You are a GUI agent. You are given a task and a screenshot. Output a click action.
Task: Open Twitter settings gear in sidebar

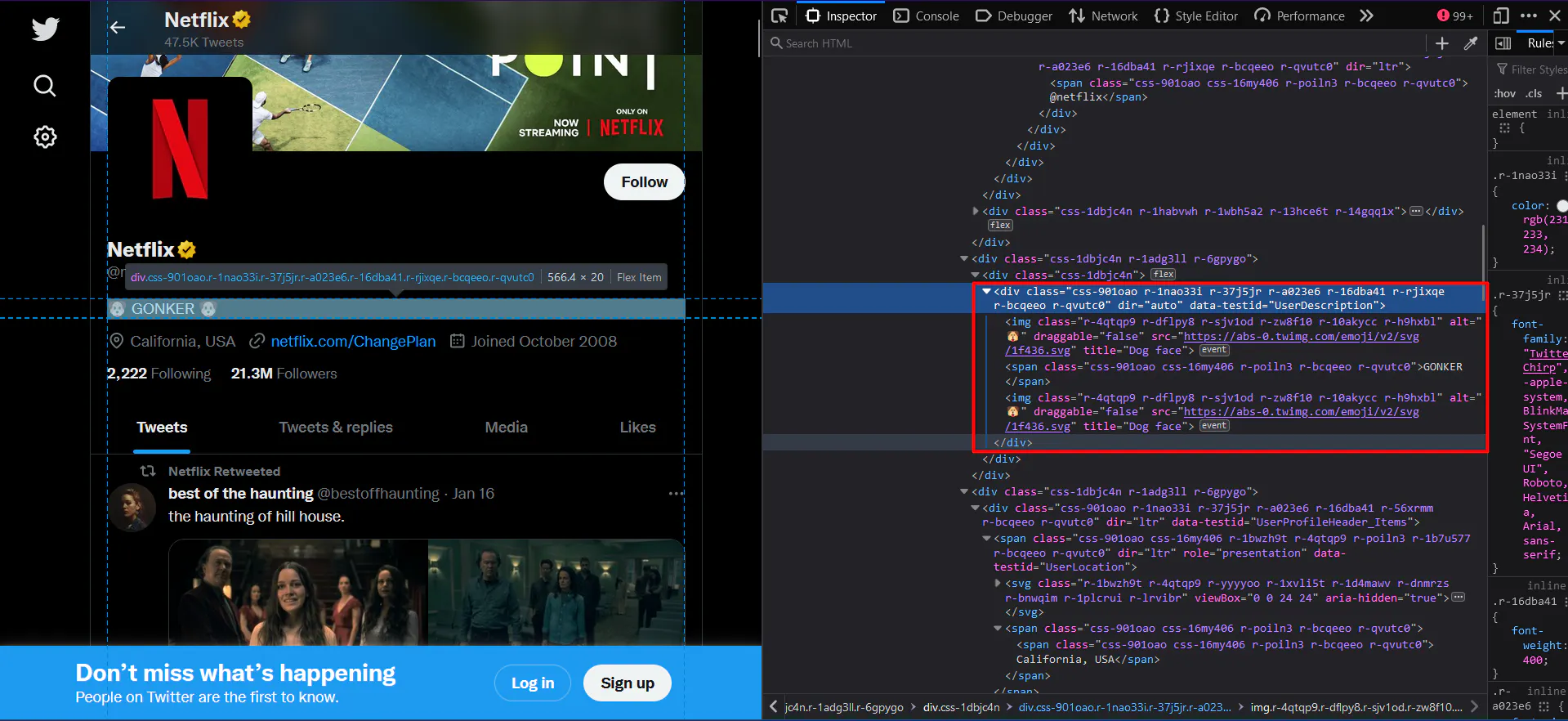coord(45,137)
